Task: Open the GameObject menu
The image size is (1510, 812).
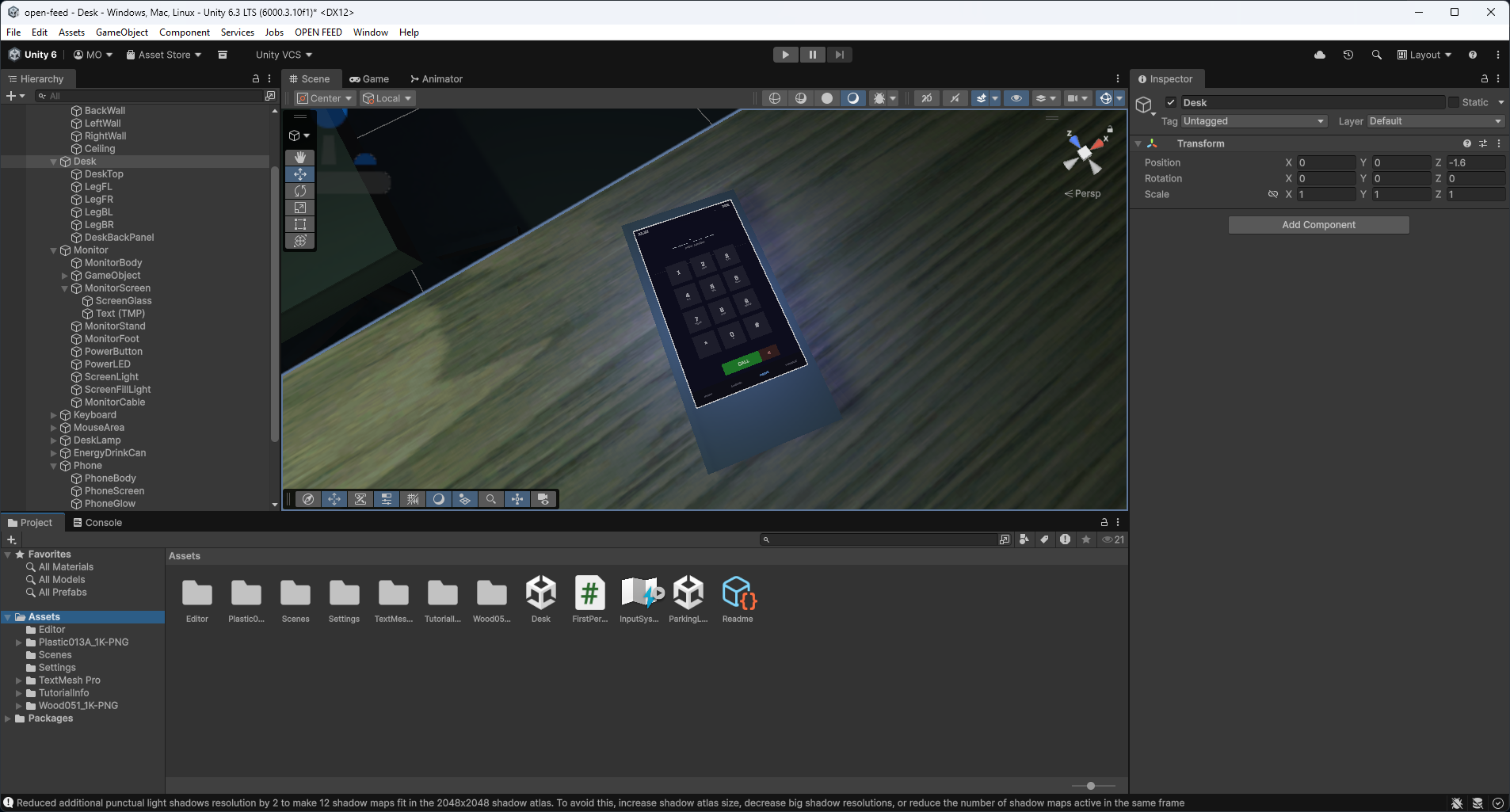Action: (x=122, y=32)
